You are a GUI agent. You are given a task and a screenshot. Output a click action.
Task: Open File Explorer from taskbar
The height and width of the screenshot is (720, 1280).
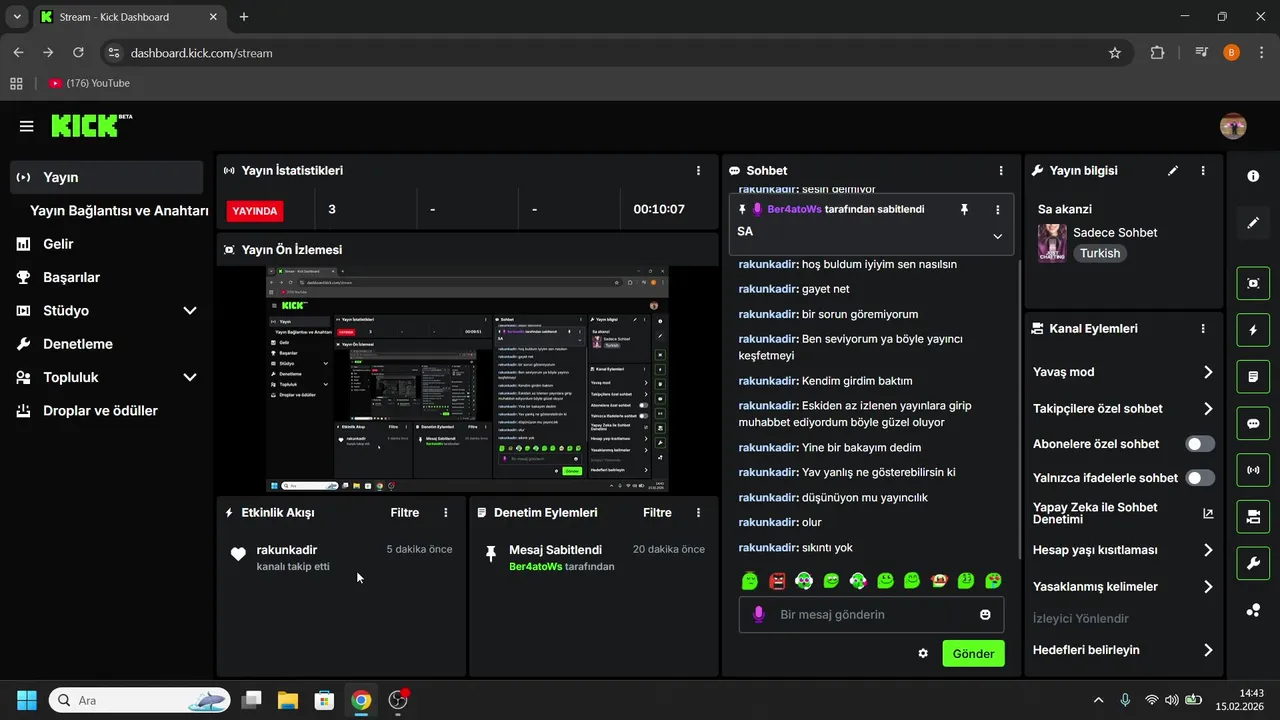[x=287, y=700]
